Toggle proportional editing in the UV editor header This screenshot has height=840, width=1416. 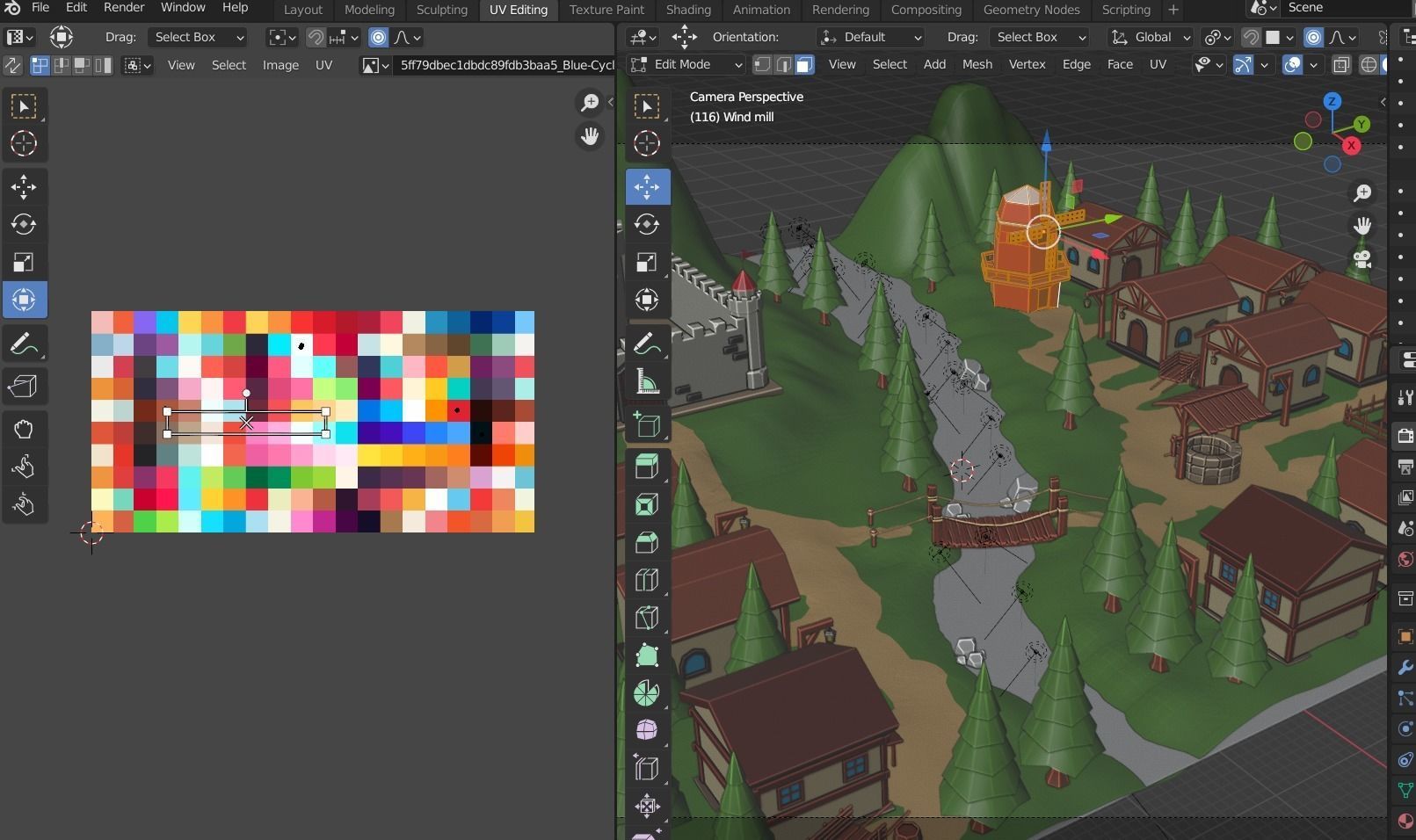point(378,38)
